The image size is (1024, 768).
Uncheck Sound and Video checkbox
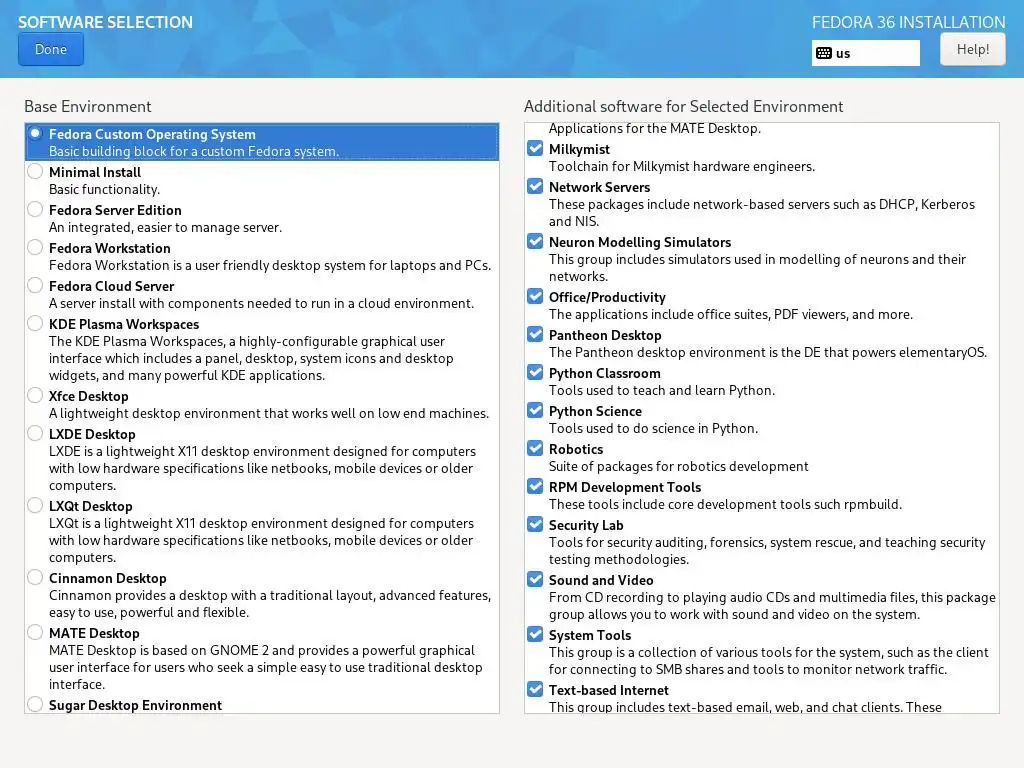[x=535, y=579]
